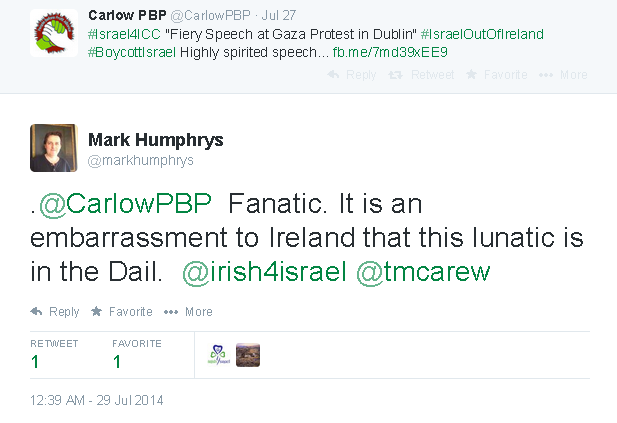617x423 pixels.
Task: Follow the fb.me/7md39xEE9 link
Action: click(x=390, y=52)
